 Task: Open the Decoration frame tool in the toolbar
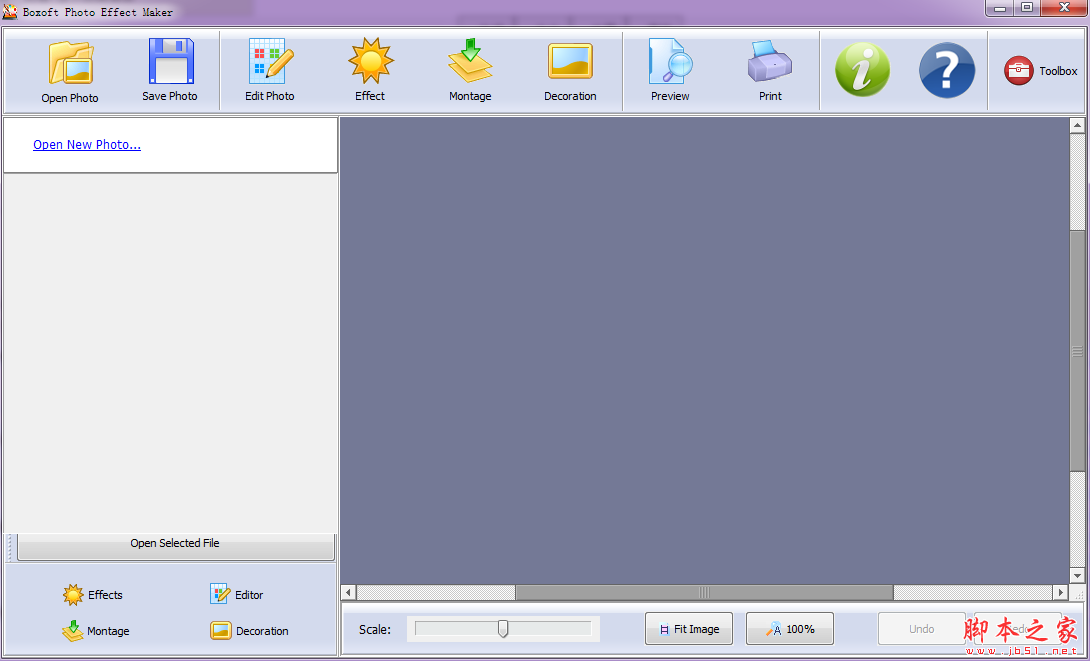(570, 61)
